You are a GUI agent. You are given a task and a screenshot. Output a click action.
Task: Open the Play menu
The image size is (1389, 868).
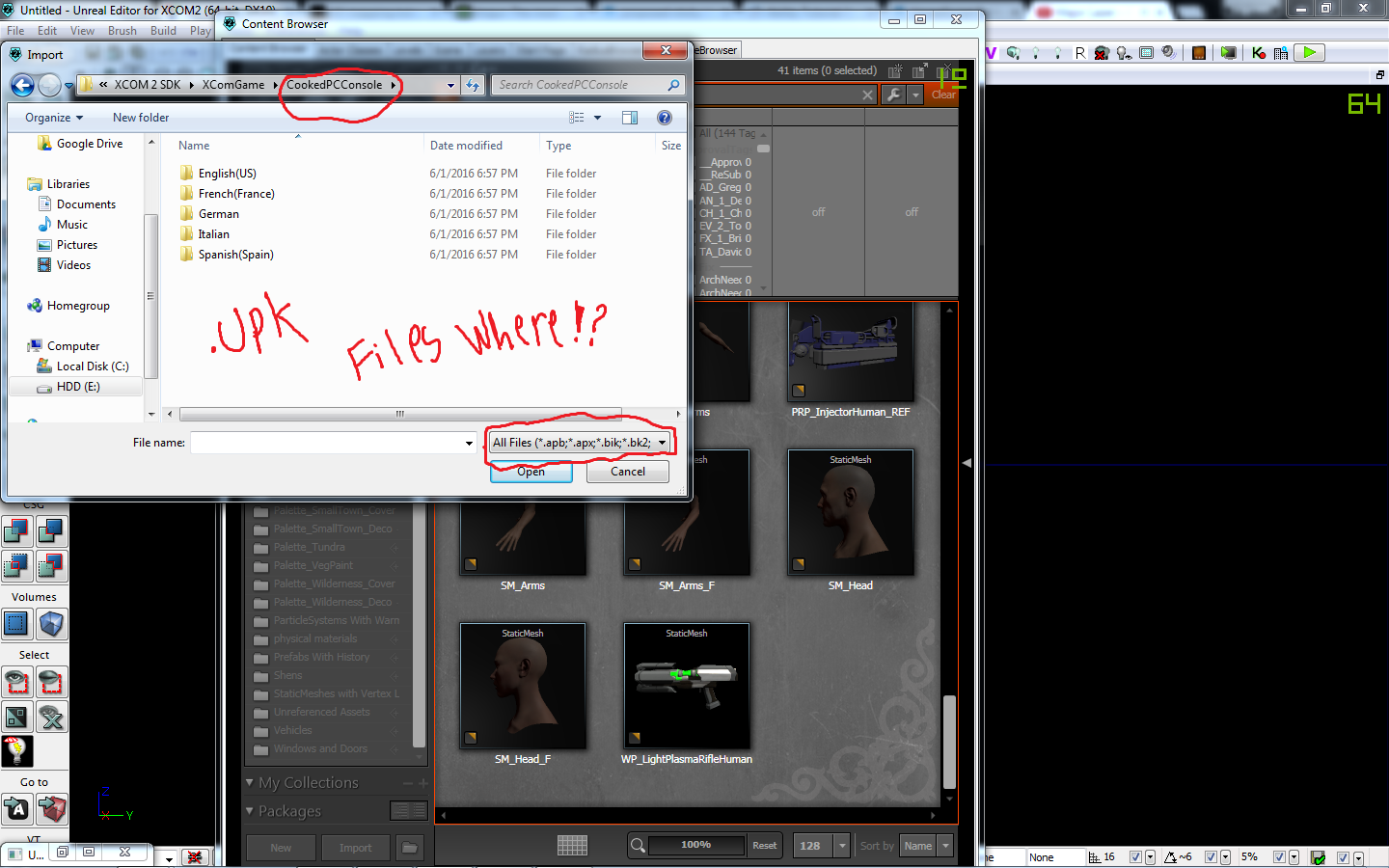(201, 31)
